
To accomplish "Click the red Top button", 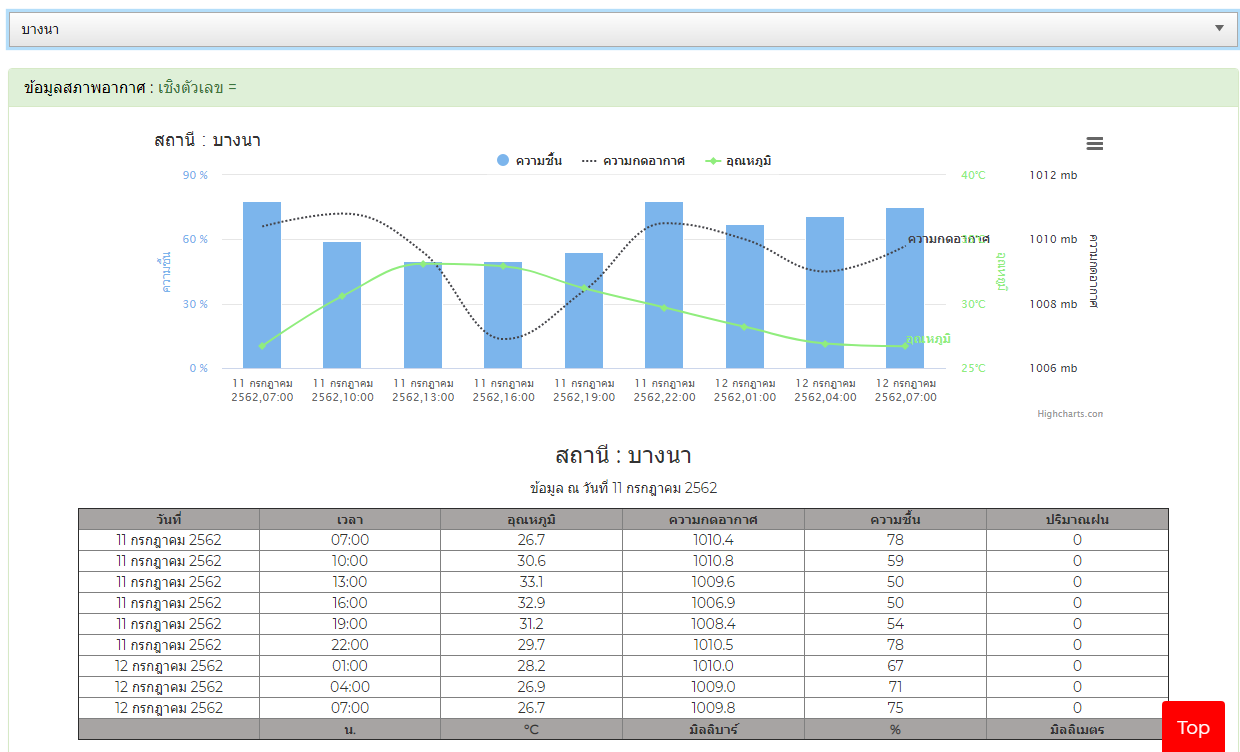I will coord(1193,727).
